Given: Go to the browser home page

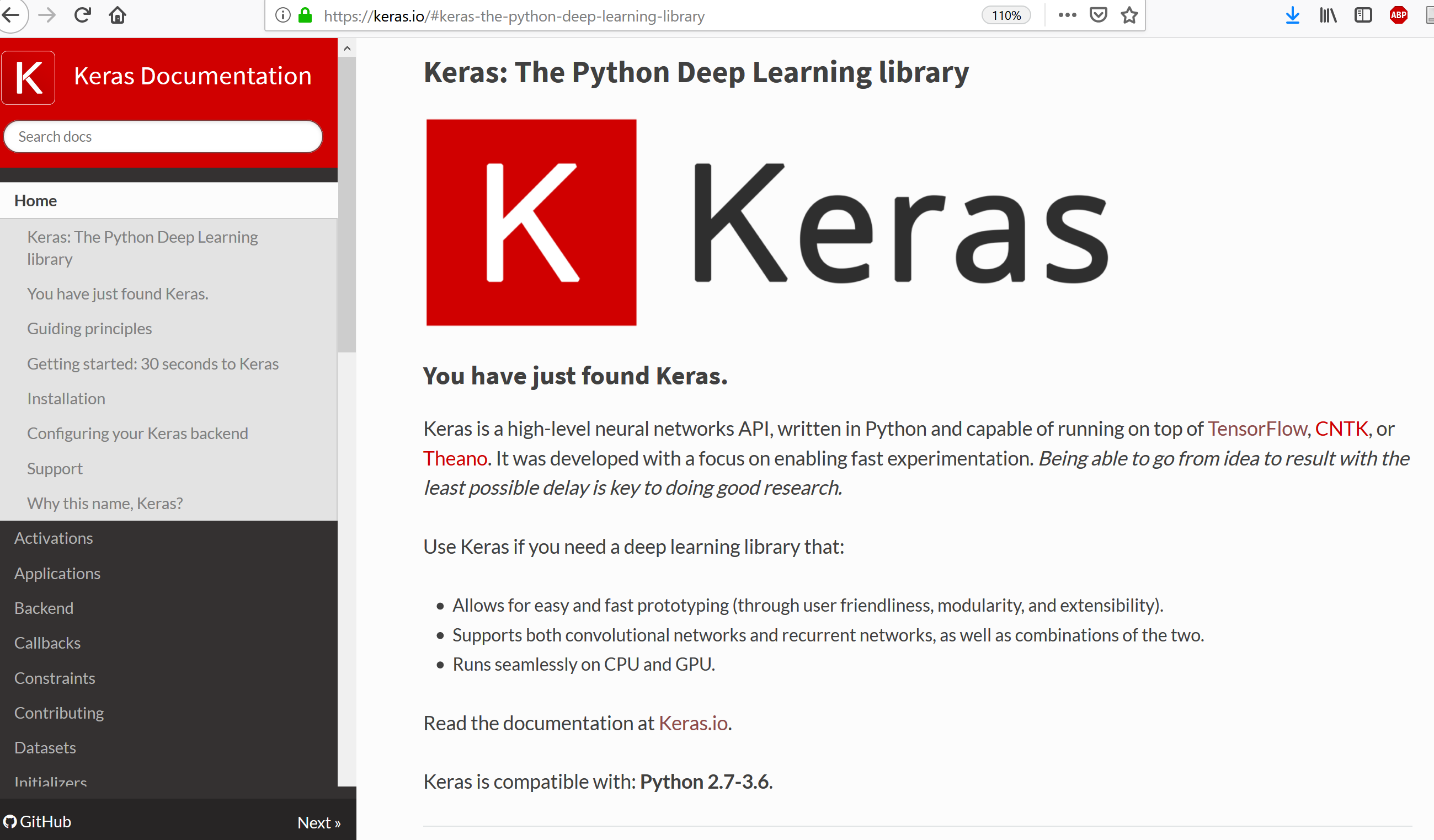Looking at the screenshot, I should point(117,15).
